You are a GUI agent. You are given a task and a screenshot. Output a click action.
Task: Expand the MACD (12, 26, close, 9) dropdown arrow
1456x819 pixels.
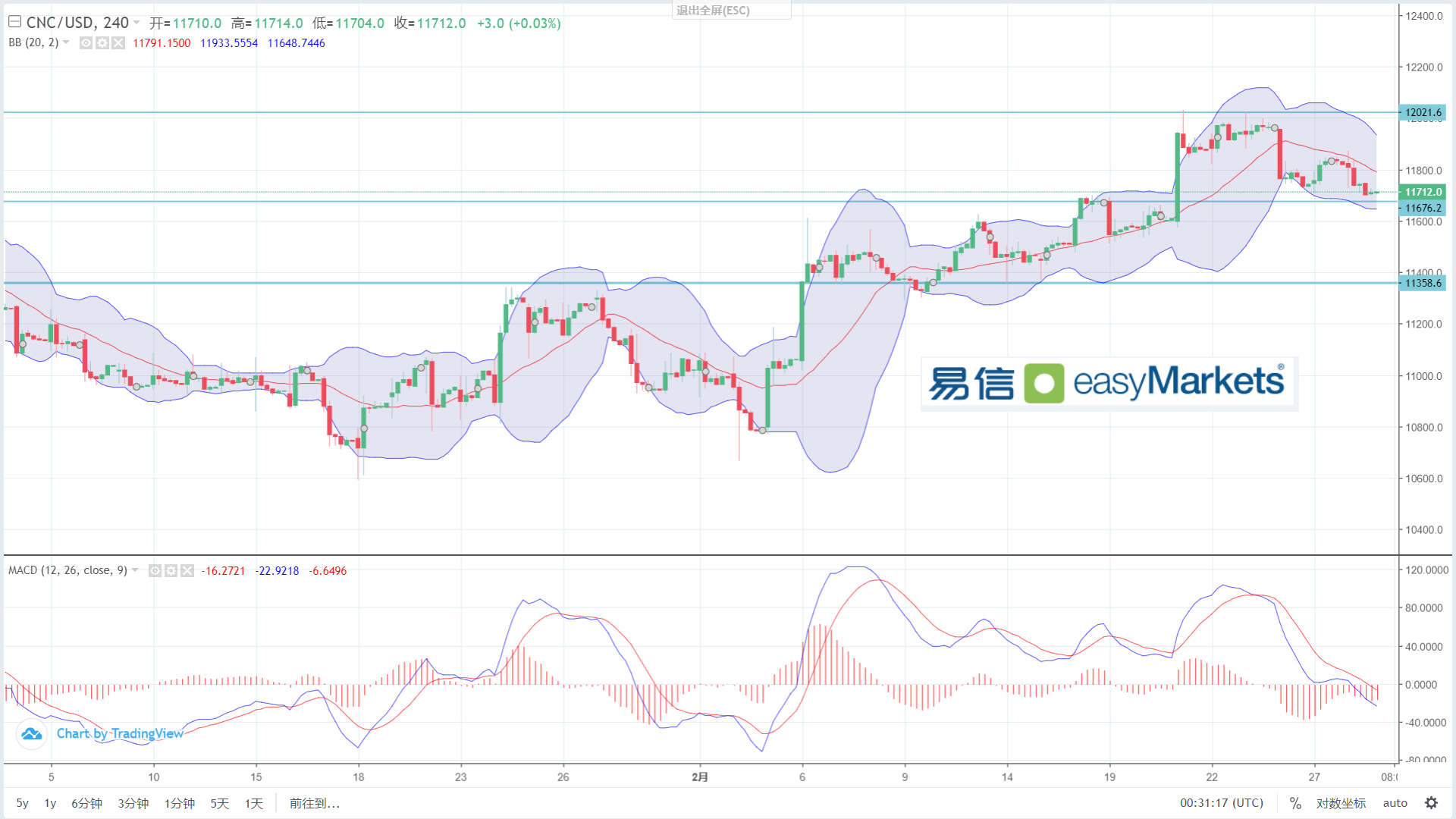(x=135, y=570)
